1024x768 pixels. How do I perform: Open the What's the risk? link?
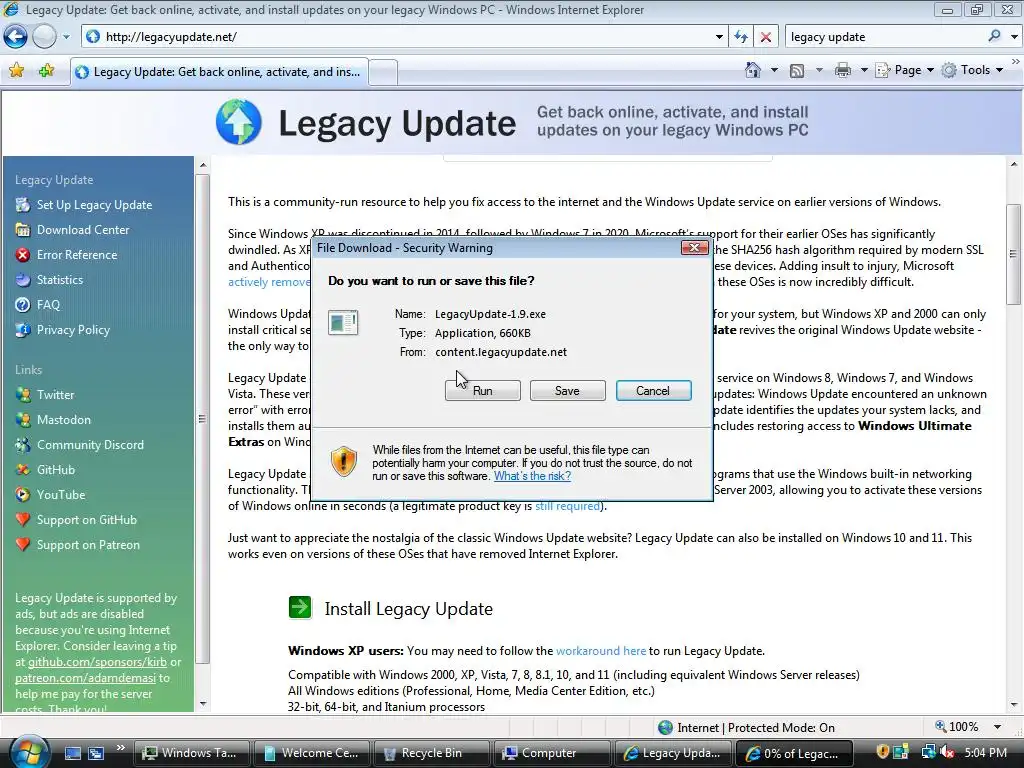tap(532, 476)
